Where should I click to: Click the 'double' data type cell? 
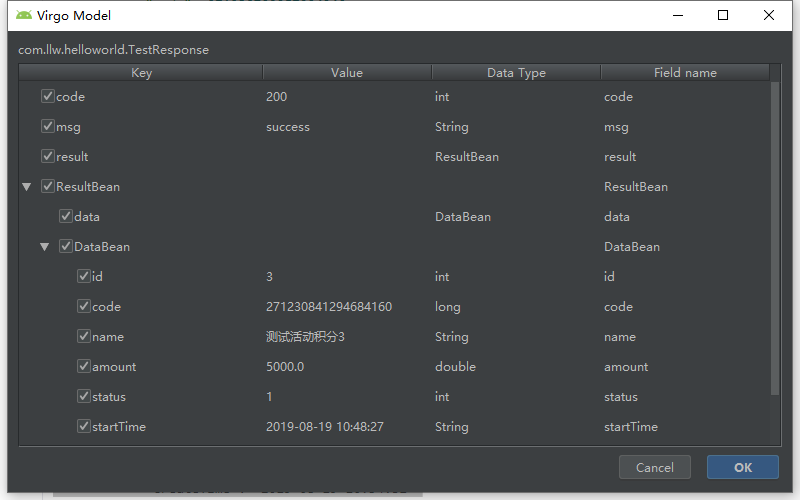[x=455, y=367]
